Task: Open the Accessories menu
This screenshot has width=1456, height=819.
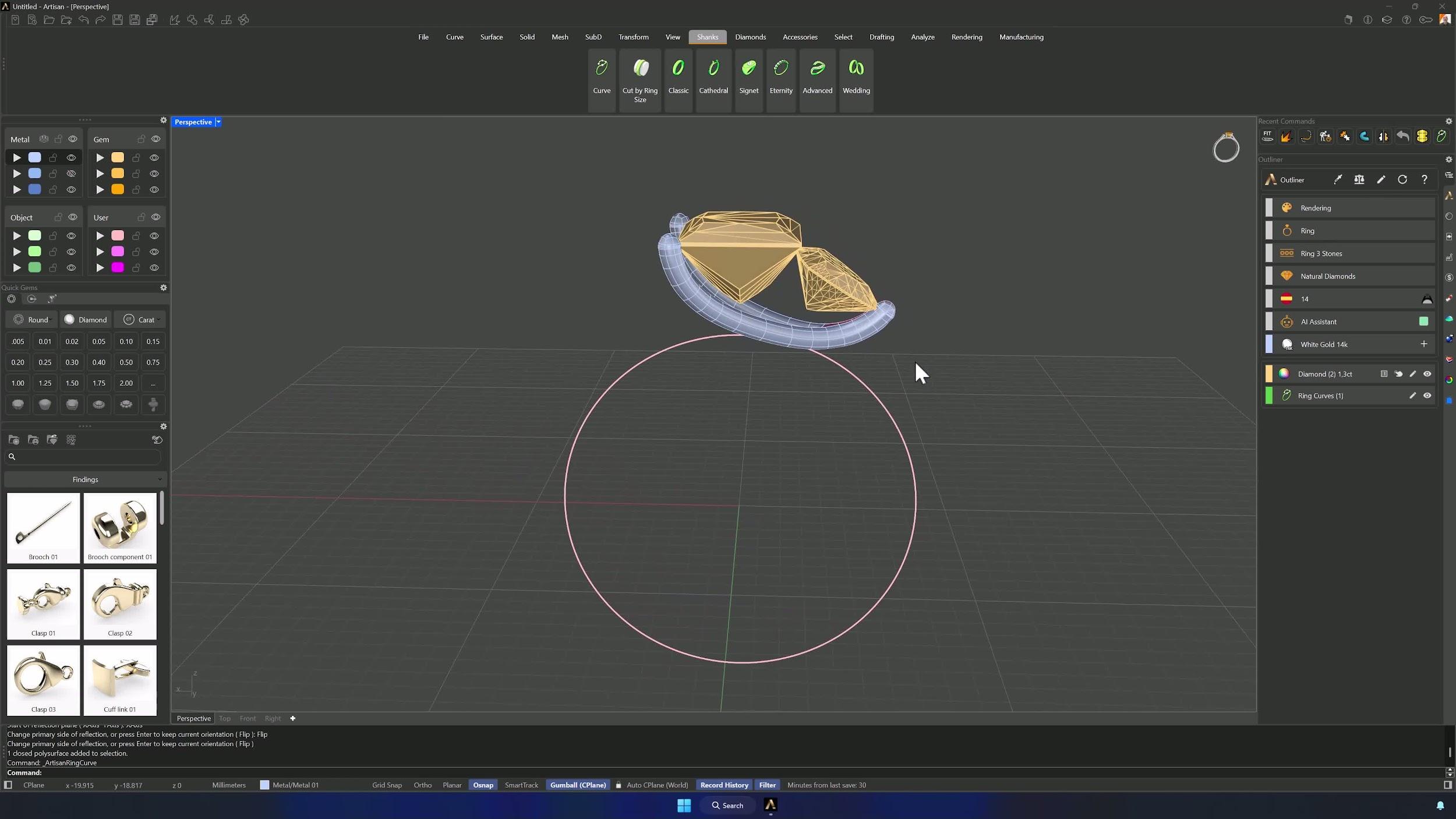Action: coord(800,37)
